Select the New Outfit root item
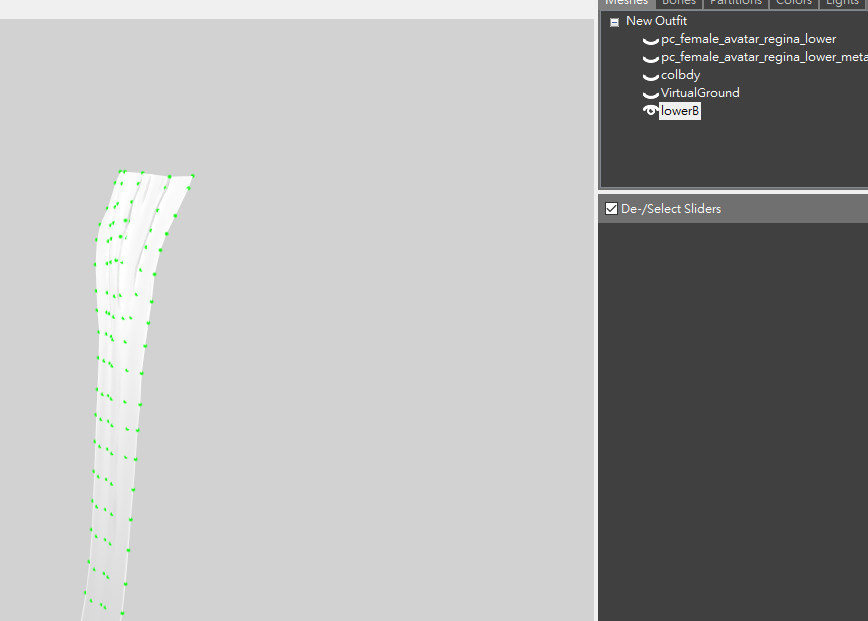 click(656, 21)
